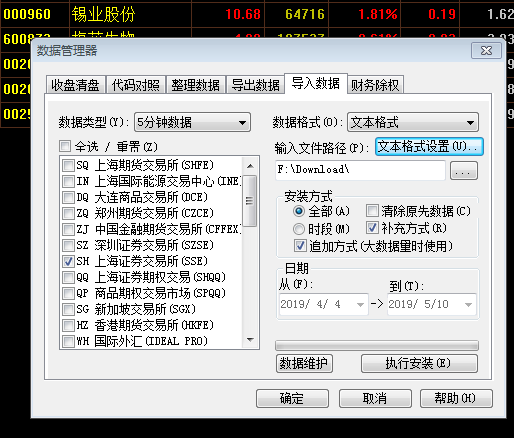Check DQ 大连商品交易所 (DCE)
This screenshot has height=438, width=514.
click(x=68, y=197)
